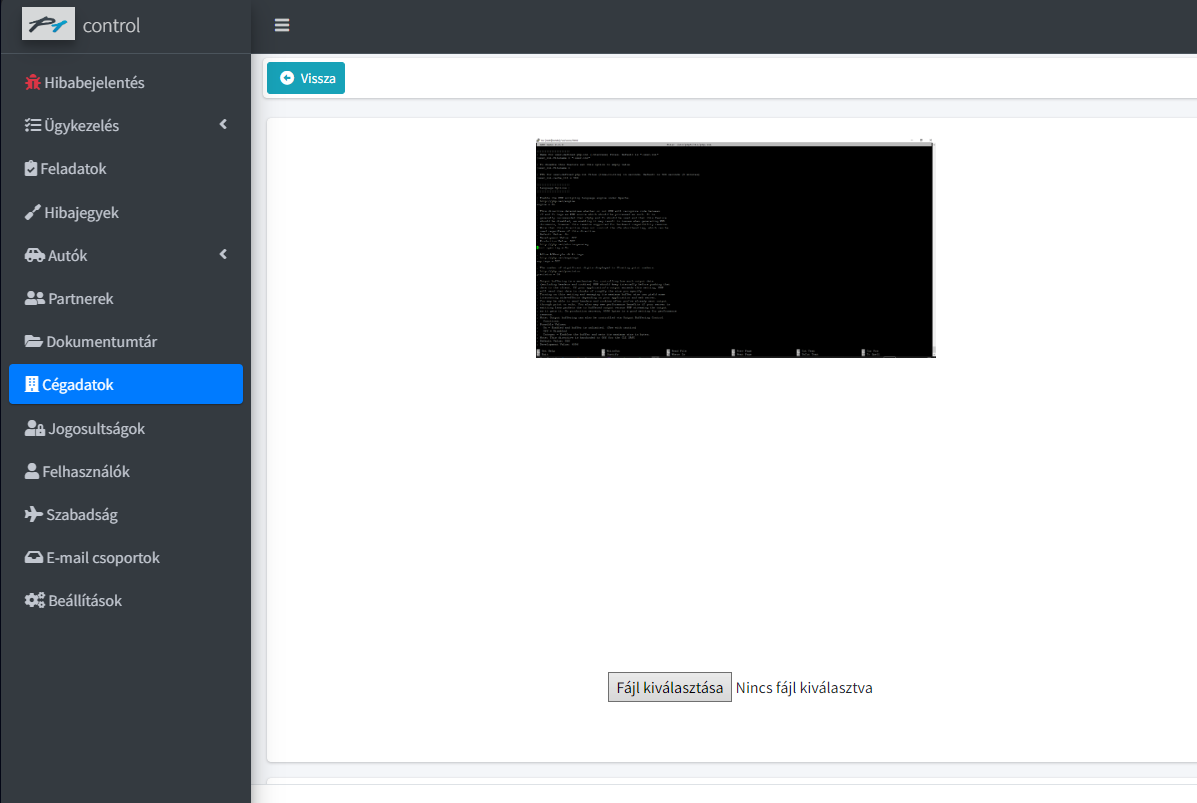Expand the Autók submenu arrow
The width and height of the screenshot is (1197, 803).
[x=223, y=255]
